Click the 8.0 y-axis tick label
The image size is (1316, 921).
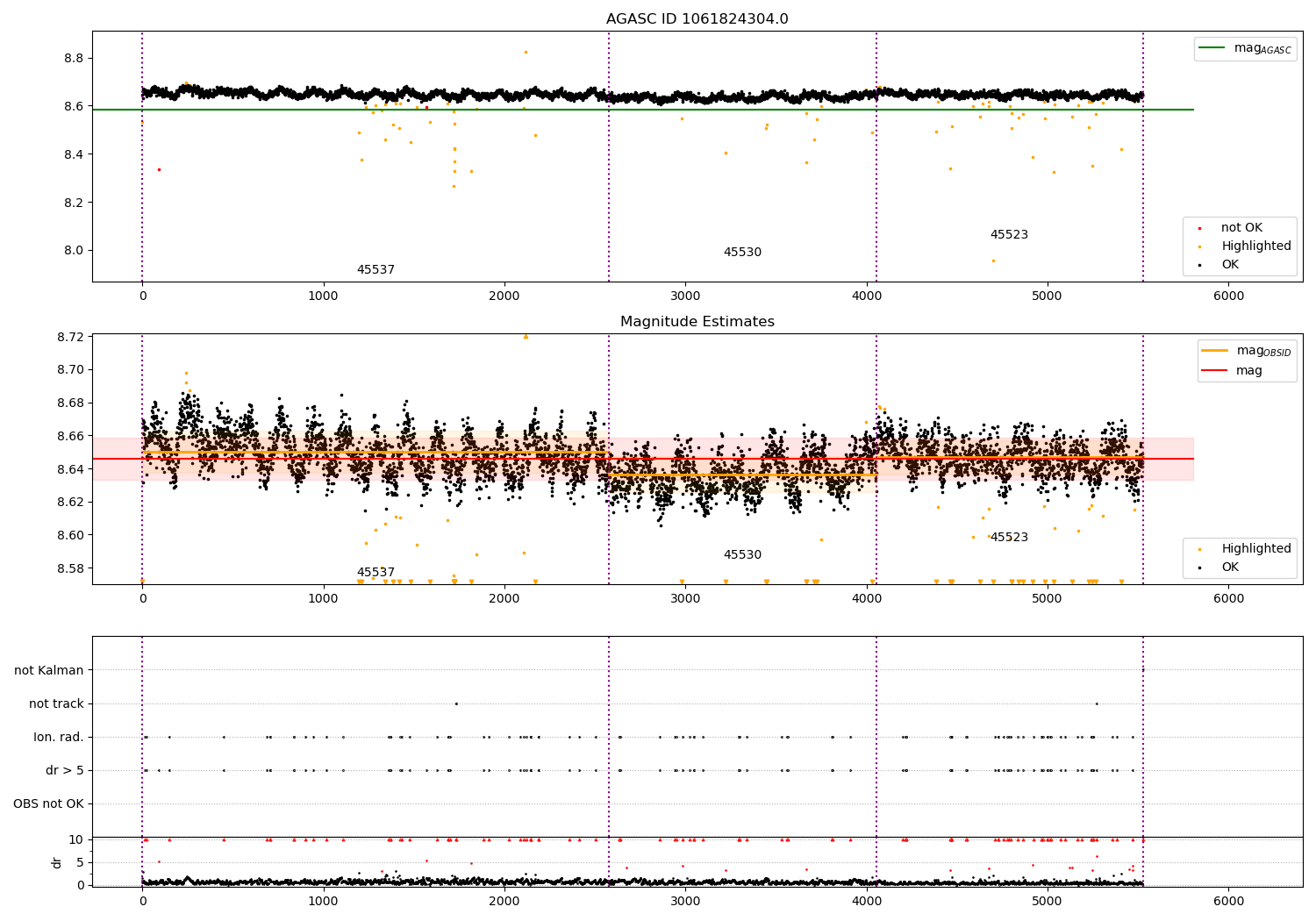[x=74, y=250]
